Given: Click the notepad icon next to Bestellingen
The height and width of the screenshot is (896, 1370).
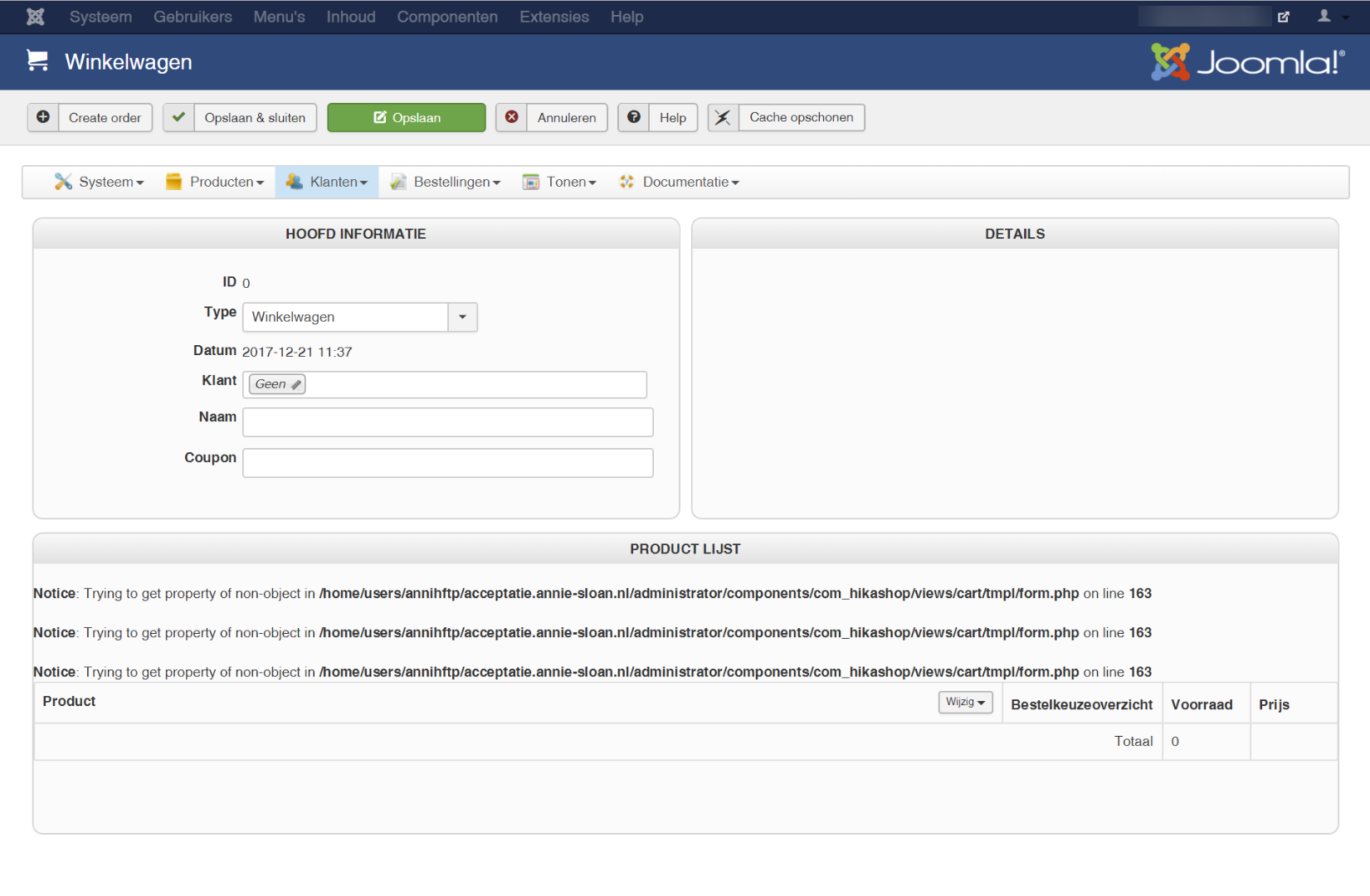Looking at the screenshot, I should pos(398,182).
